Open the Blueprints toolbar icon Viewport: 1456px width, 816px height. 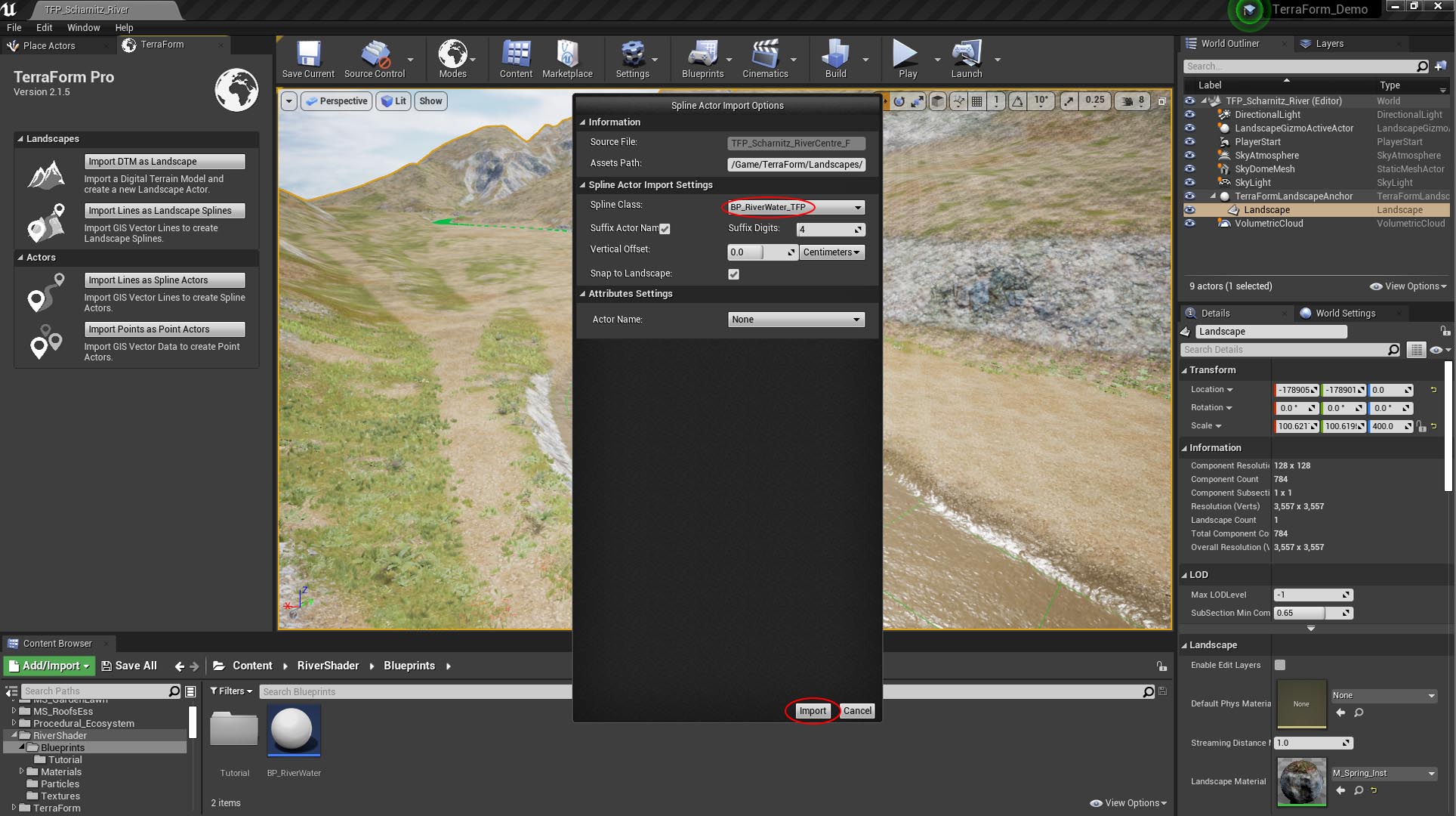coord(702,59)
